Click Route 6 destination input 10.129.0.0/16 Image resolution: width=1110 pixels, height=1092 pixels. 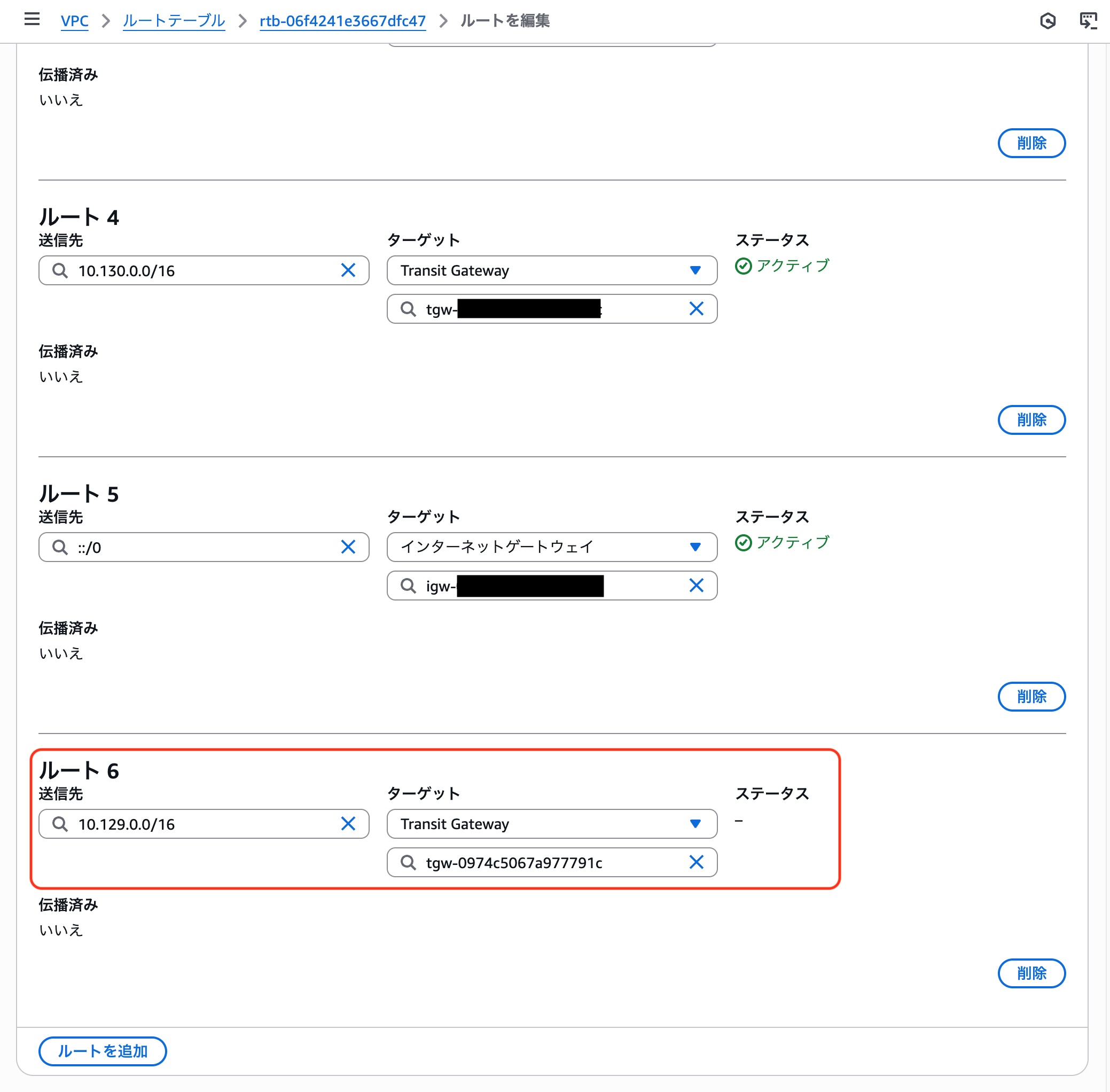pyautogui.click(x=201, y=824)
